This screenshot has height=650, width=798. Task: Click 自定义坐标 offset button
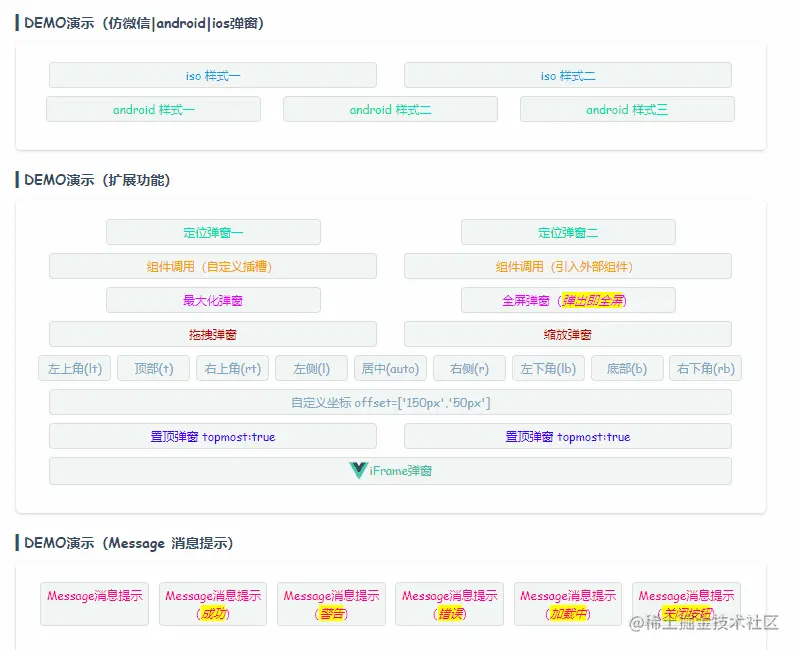click(x=390, y=402)
